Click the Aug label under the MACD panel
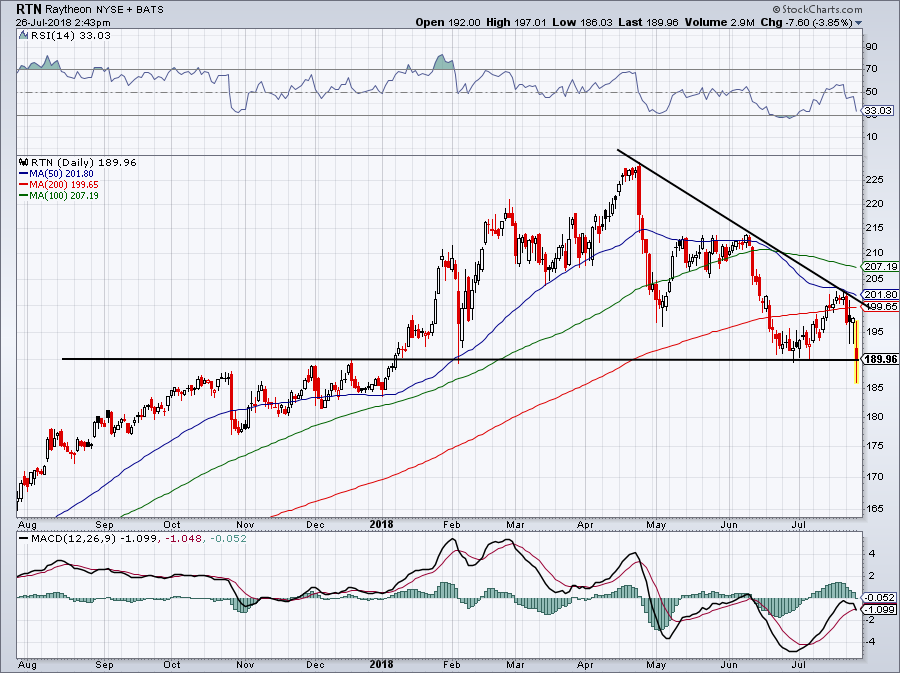This screenshot has width=900, height=673. point(27,665)
